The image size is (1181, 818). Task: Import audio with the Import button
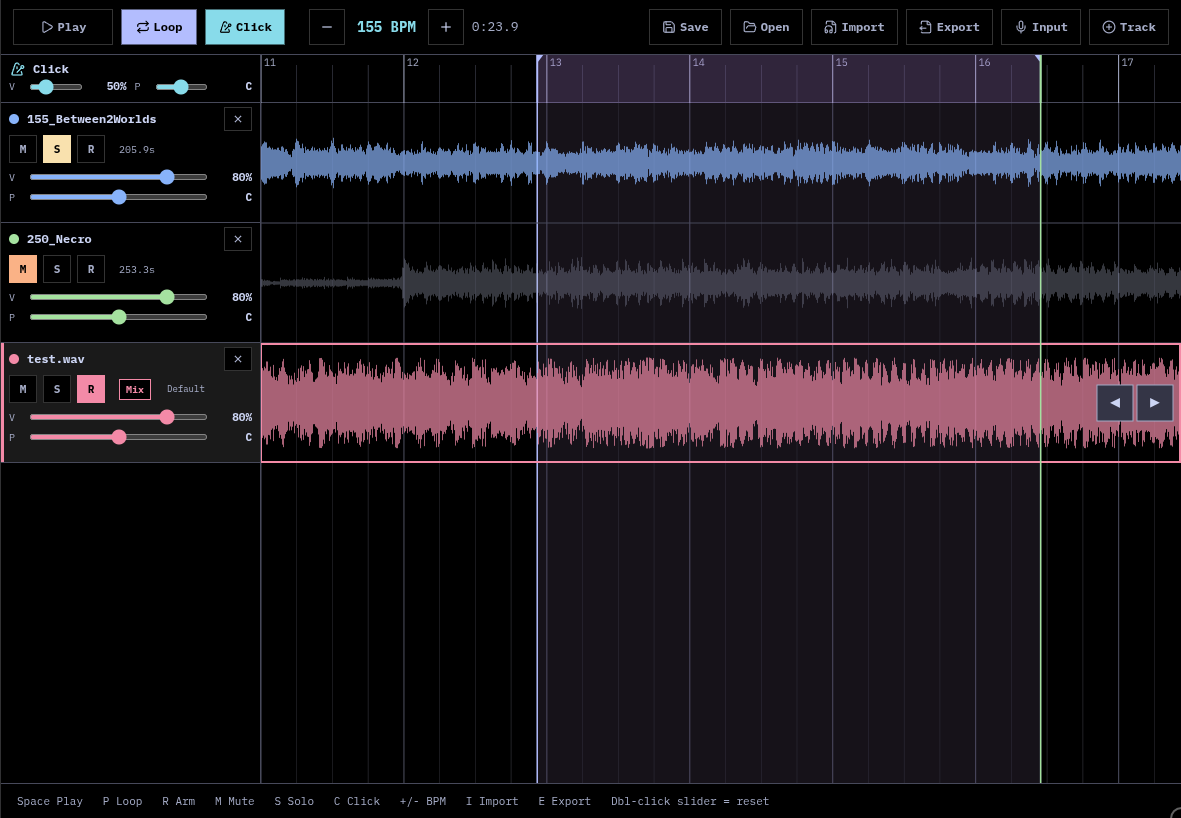click(x=854, y=27)
